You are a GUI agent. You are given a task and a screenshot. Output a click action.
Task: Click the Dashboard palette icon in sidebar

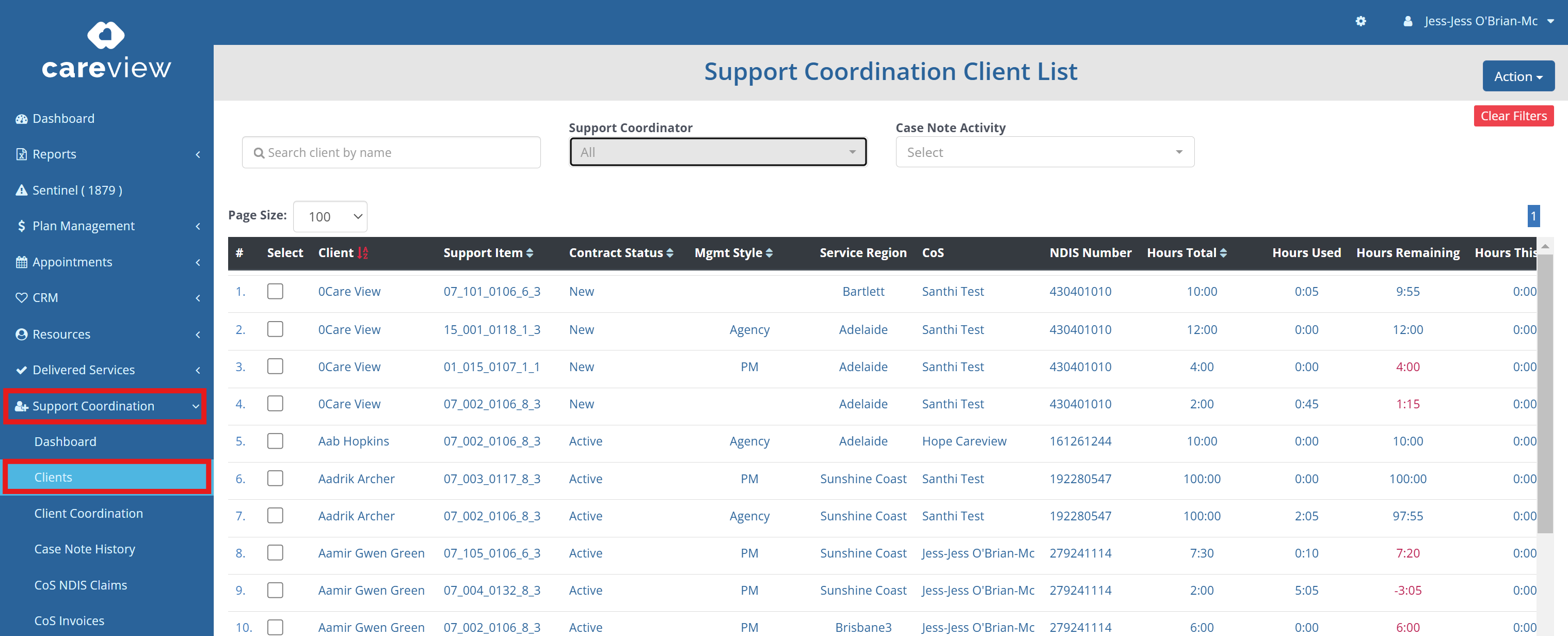point(21,119)
